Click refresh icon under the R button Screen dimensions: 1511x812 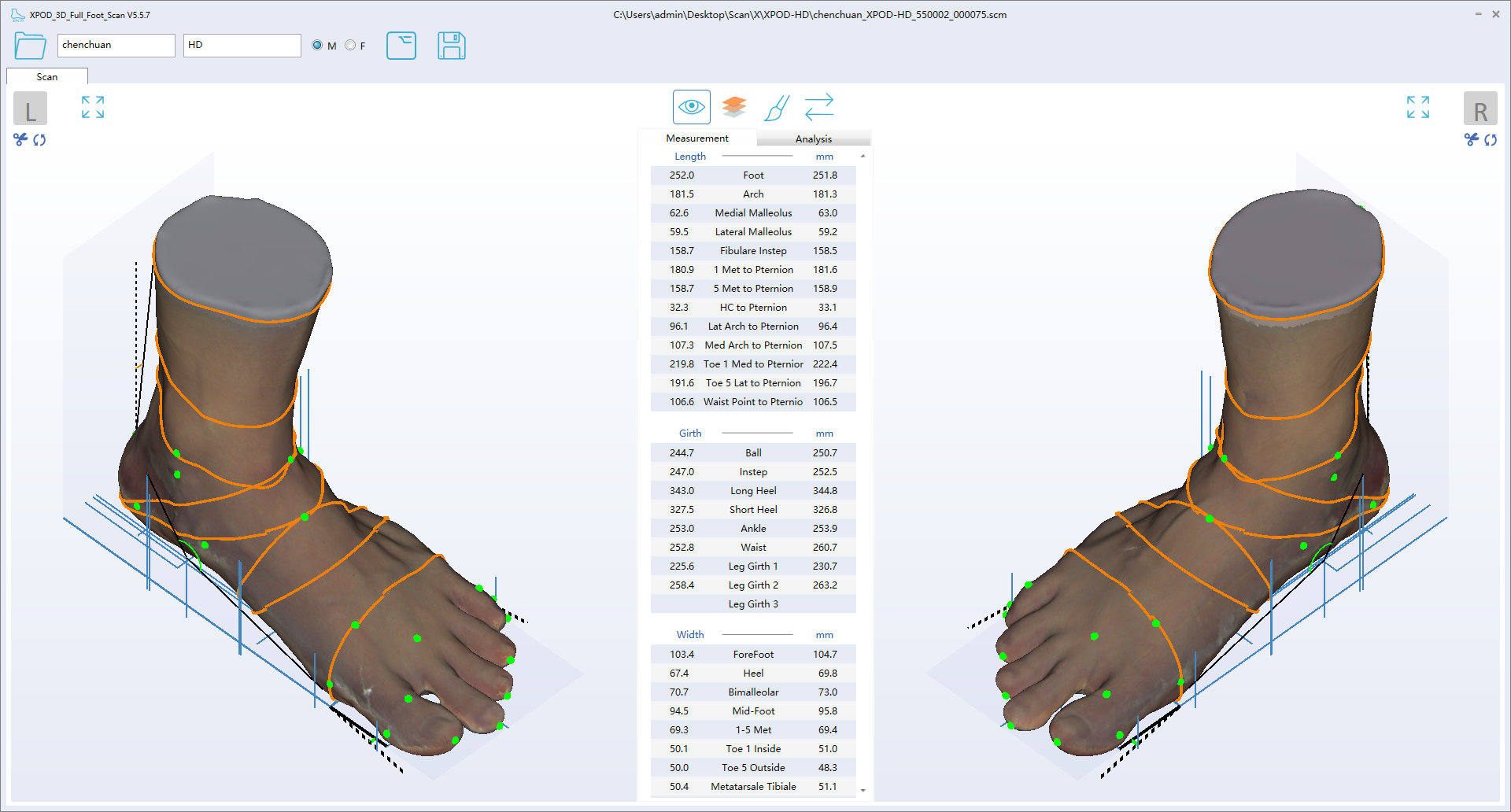[x=1491, y=140]
